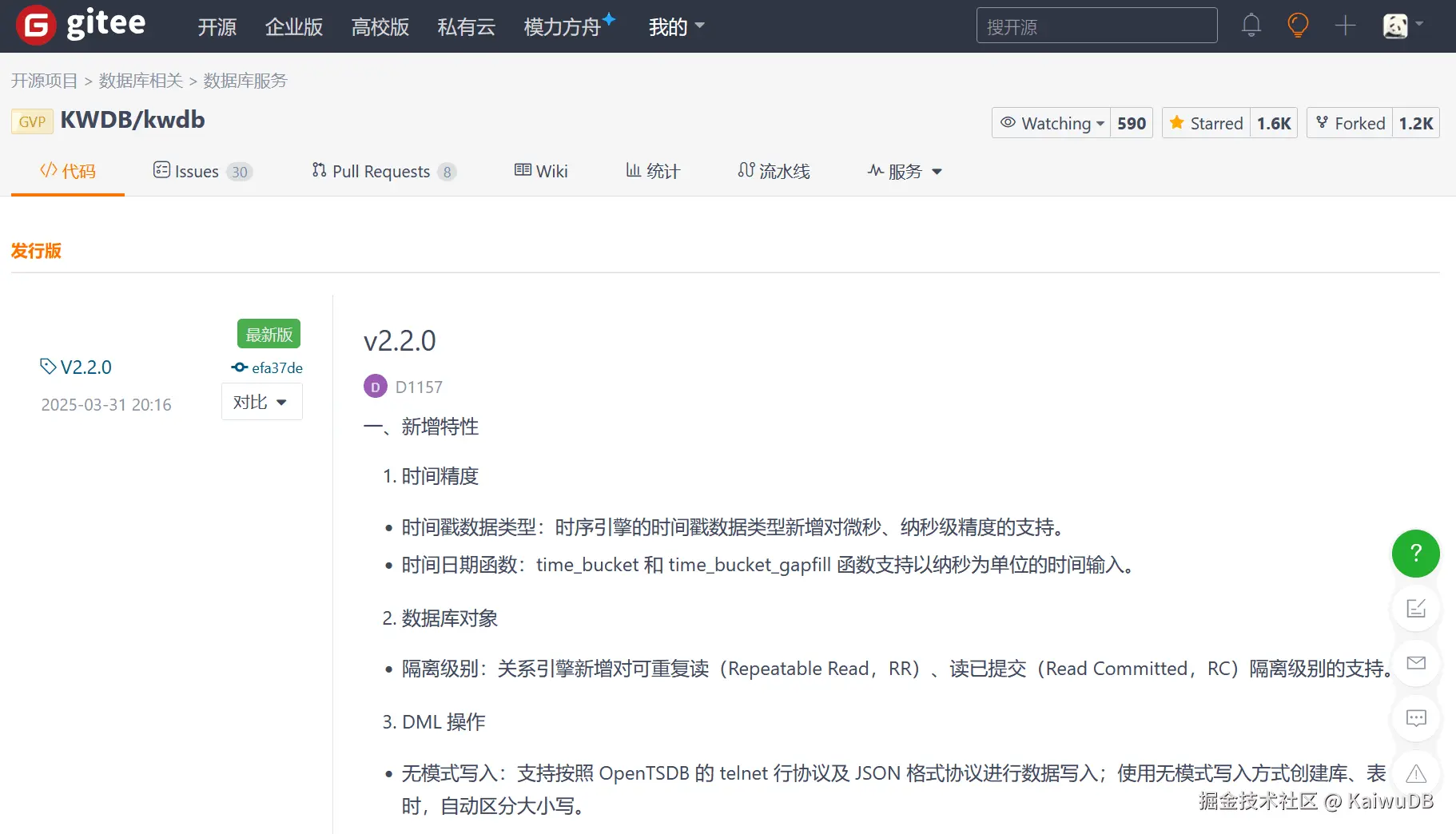This screenshot has width=1456, height=834.
Task: Expand the 服务 dropdown tab
Action: (x=905, y=171)
